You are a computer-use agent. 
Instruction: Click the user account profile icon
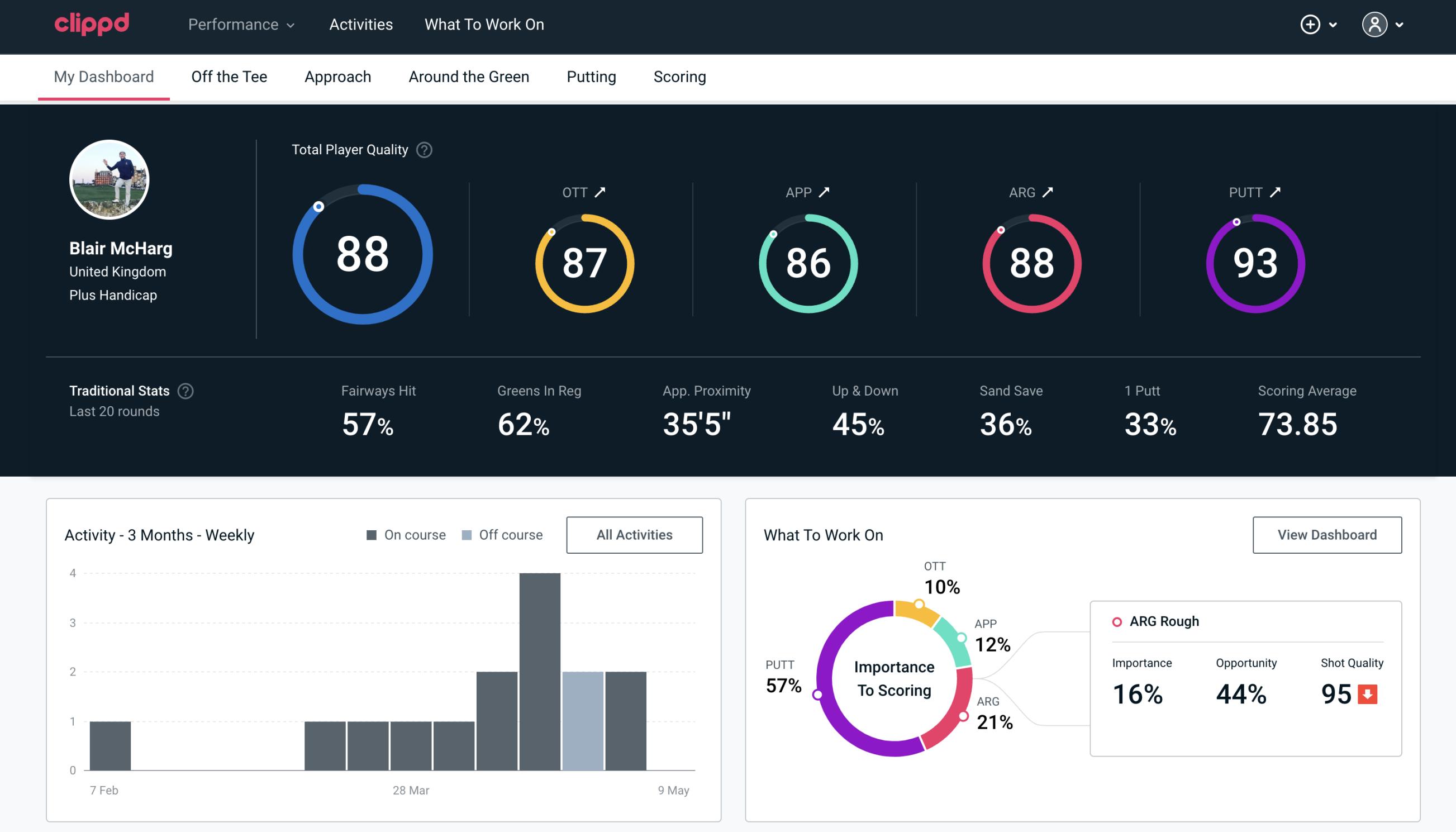pos(1375,25)
